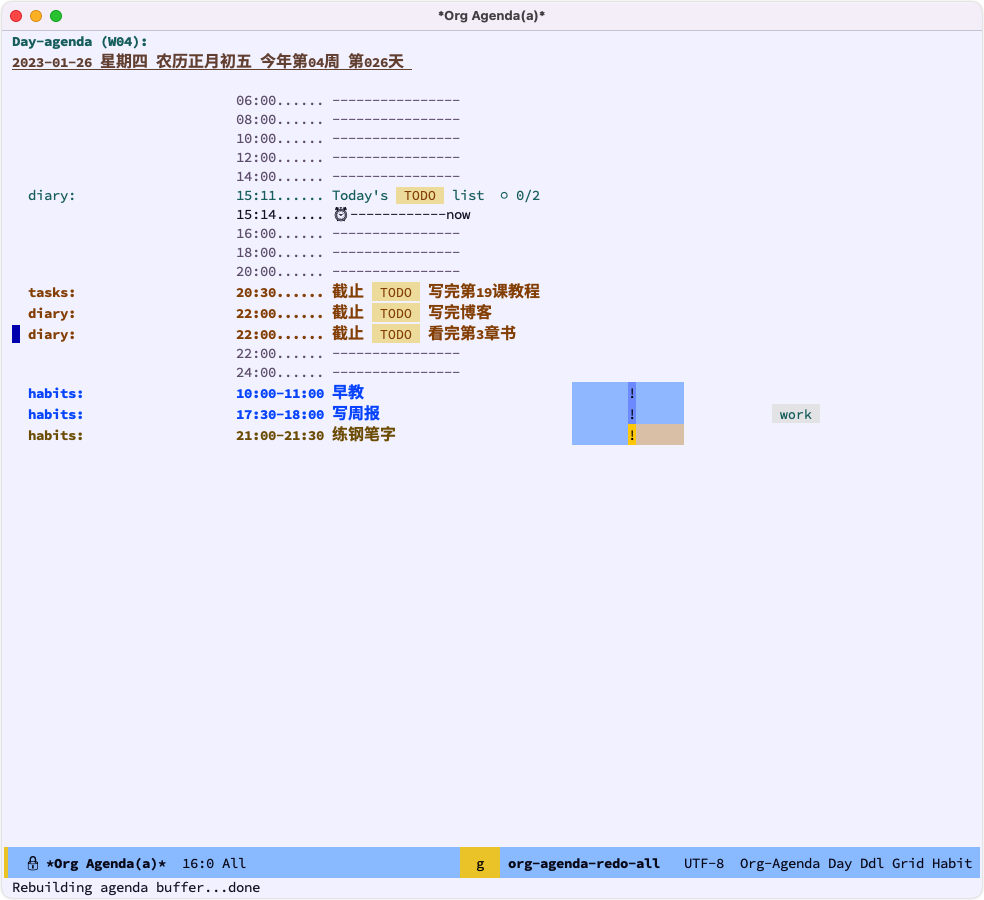This screenshot has width=984, height=900.
Task: Click the TODO keyword for 写完博客
Action: click(x=396, y=313)
